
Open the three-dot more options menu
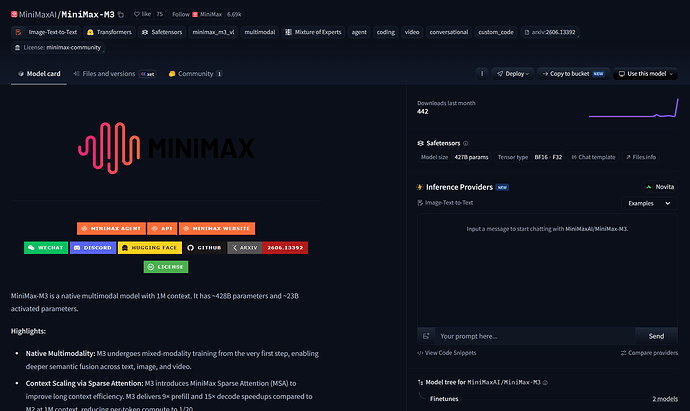tap(482, 74)
